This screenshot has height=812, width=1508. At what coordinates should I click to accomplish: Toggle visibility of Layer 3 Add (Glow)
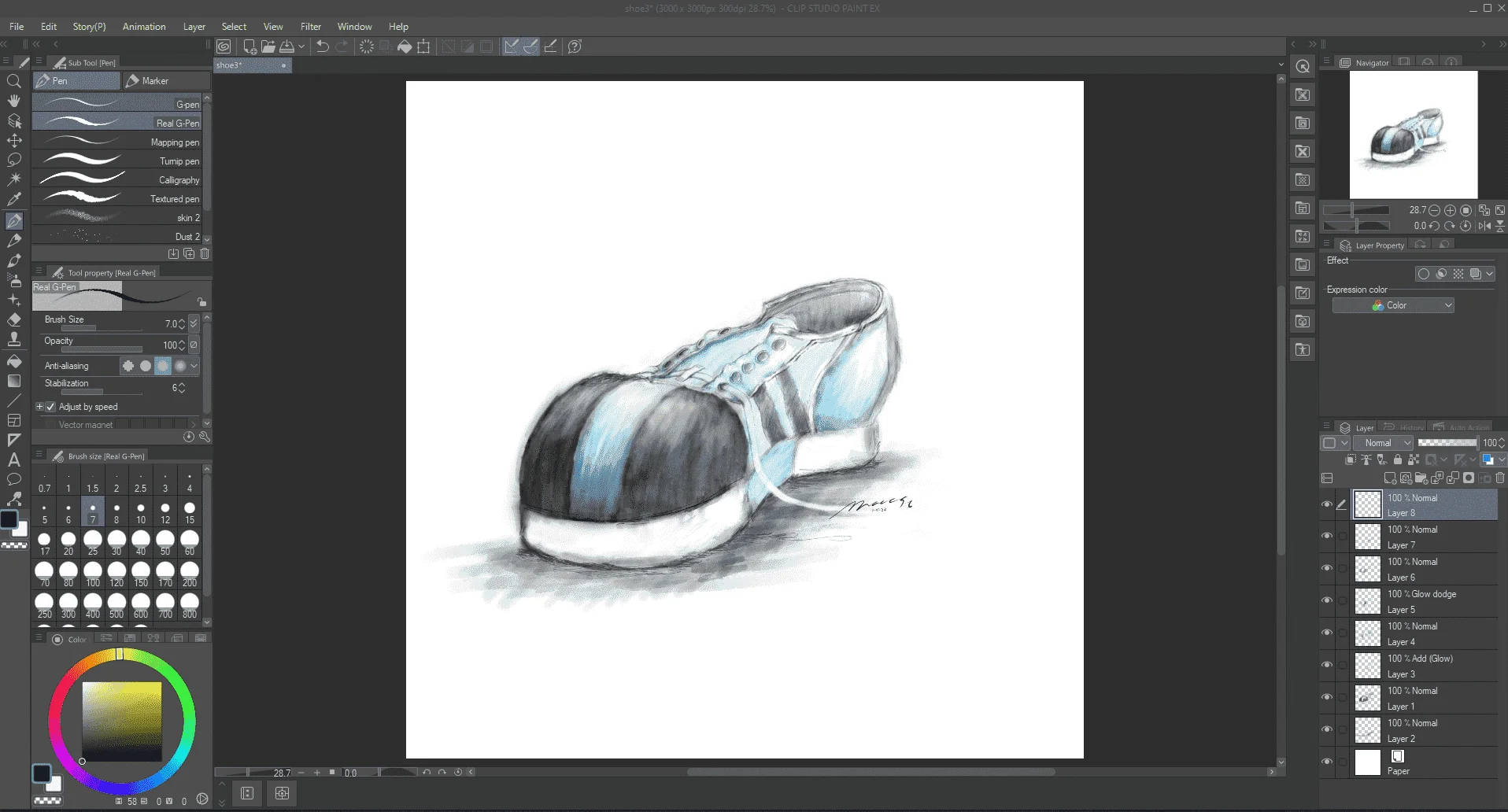[x=1327, y=666]
